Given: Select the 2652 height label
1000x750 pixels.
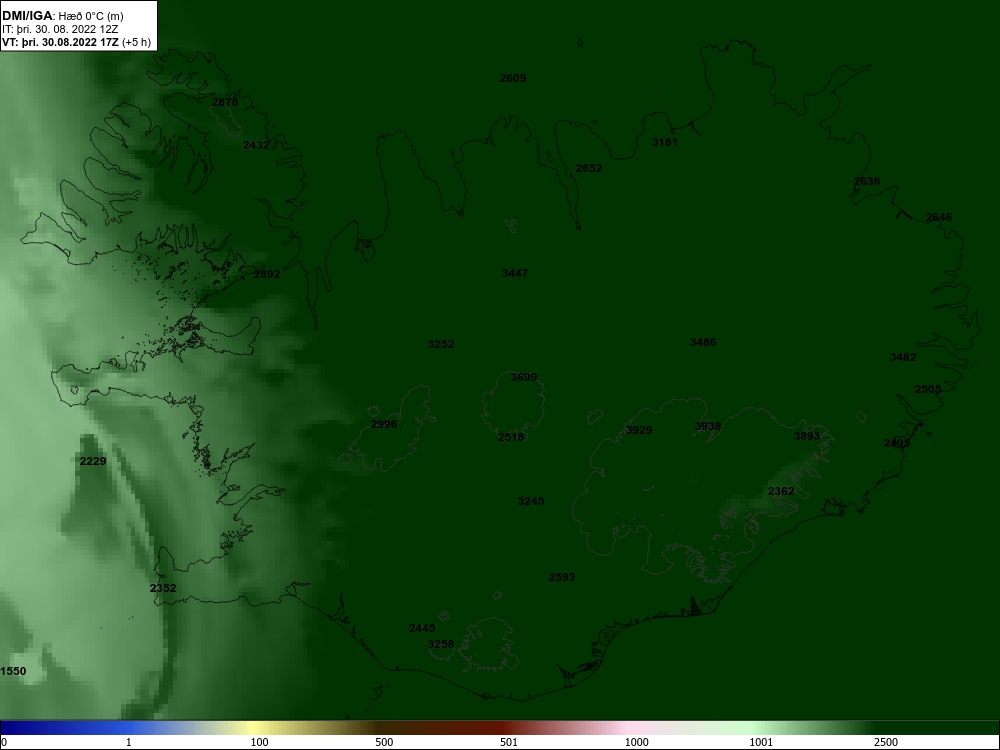Looking at the screenshot, I should point(589,168).
